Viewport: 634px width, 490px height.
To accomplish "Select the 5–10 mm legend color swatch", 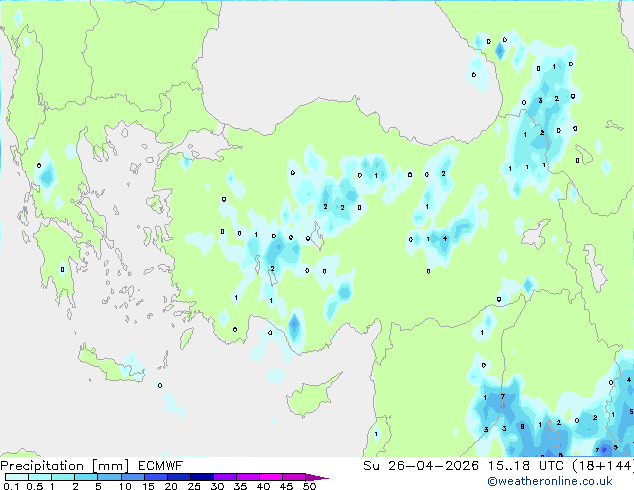I will (110, 477).
